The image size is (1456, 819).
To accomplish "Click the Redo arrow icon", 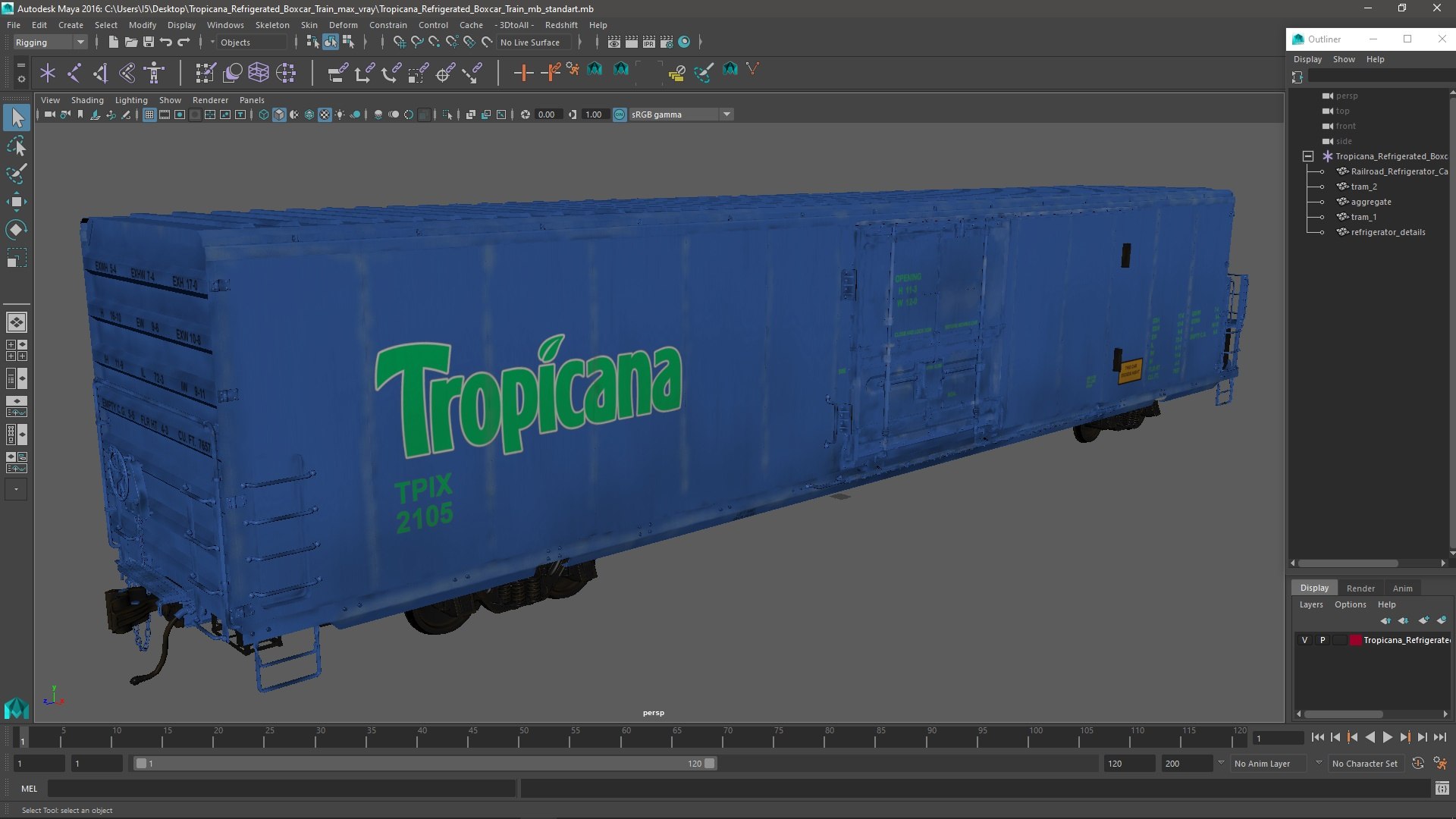I will (x=183, y=42).
